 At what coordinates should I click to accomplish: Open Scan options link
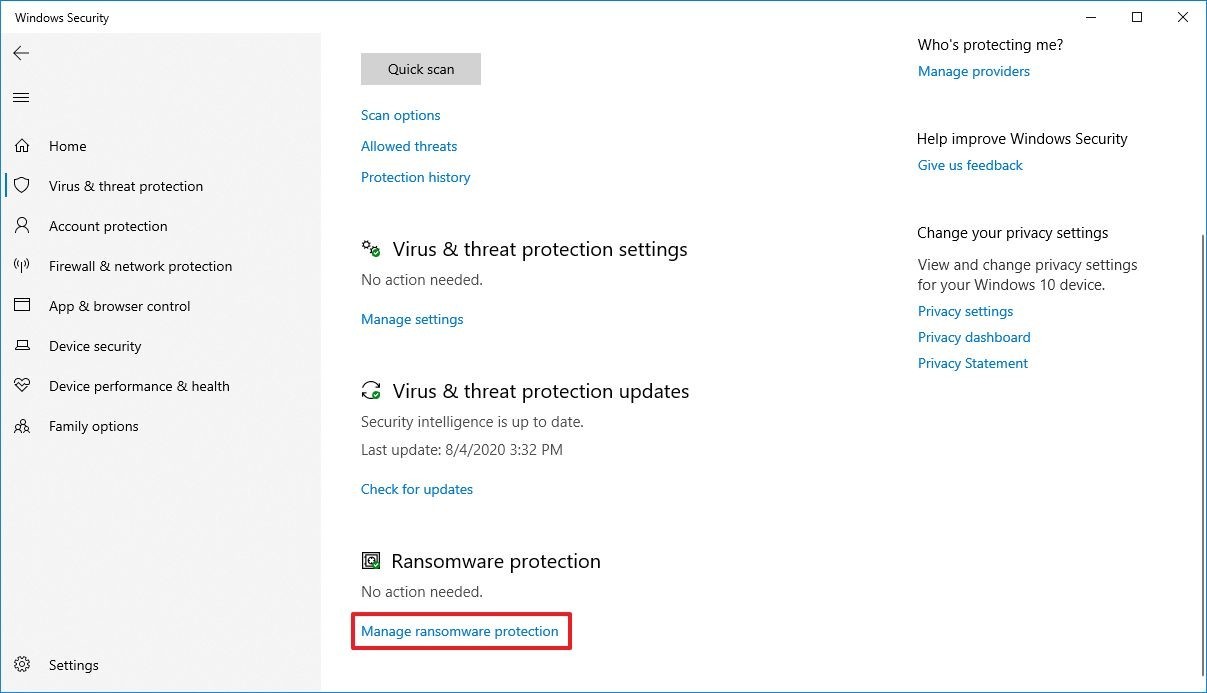400,115
